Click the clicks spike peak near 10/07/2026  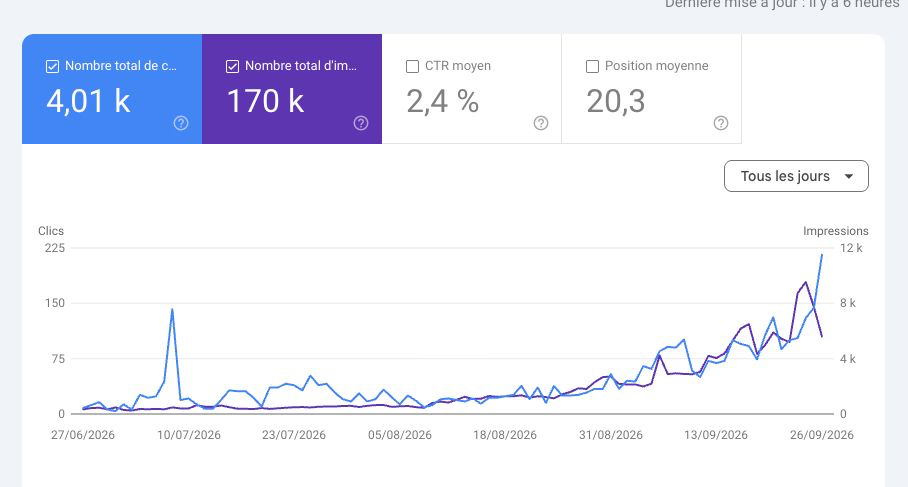coord(172,310)
